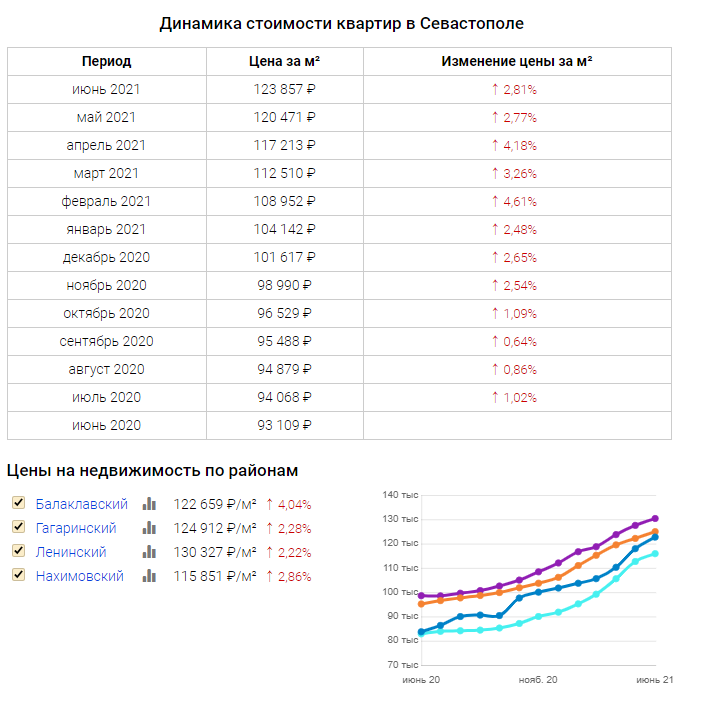The image size is (720, 706).
Task: Click the red up arrow beside 2,86%
Action: [x=269, y=576]
